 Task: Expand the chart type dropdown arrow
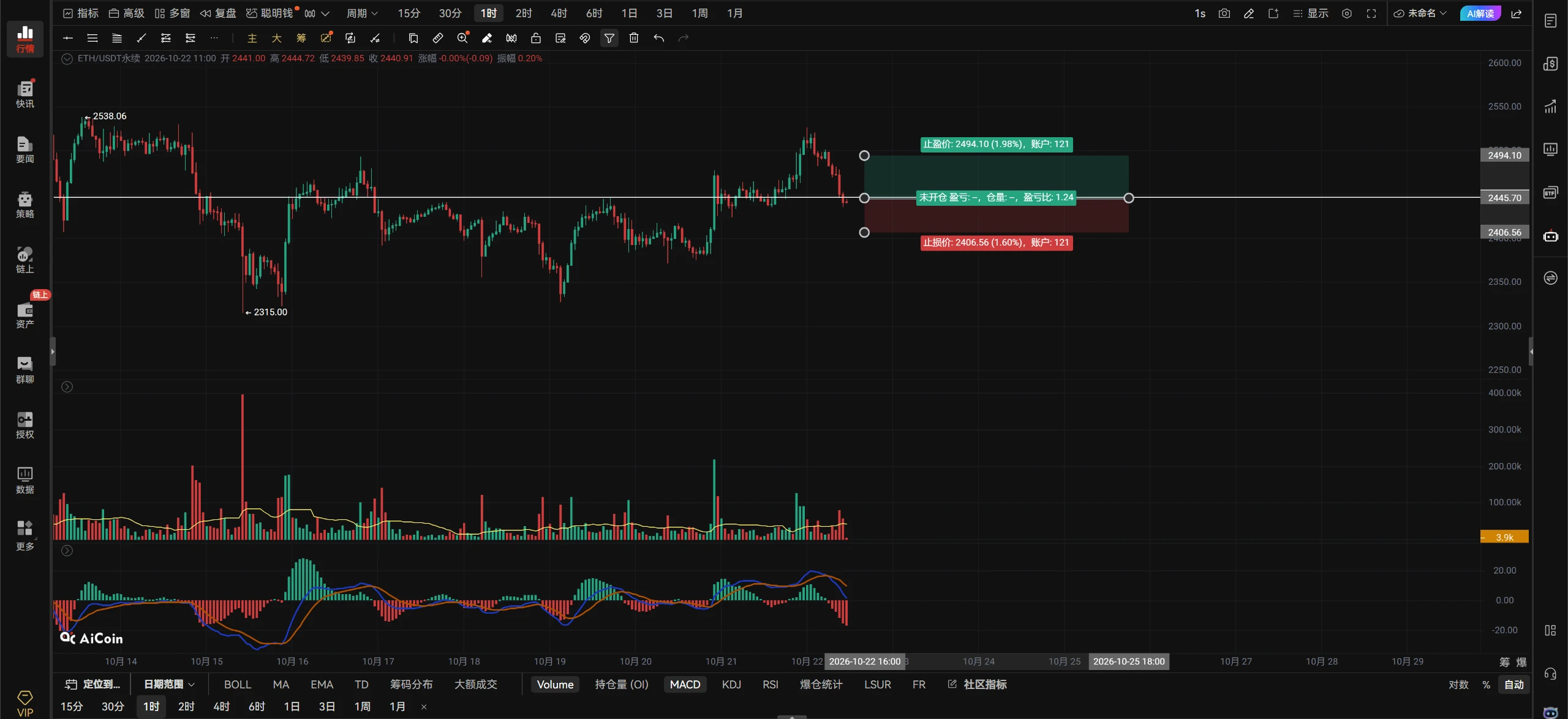point(325,13)
